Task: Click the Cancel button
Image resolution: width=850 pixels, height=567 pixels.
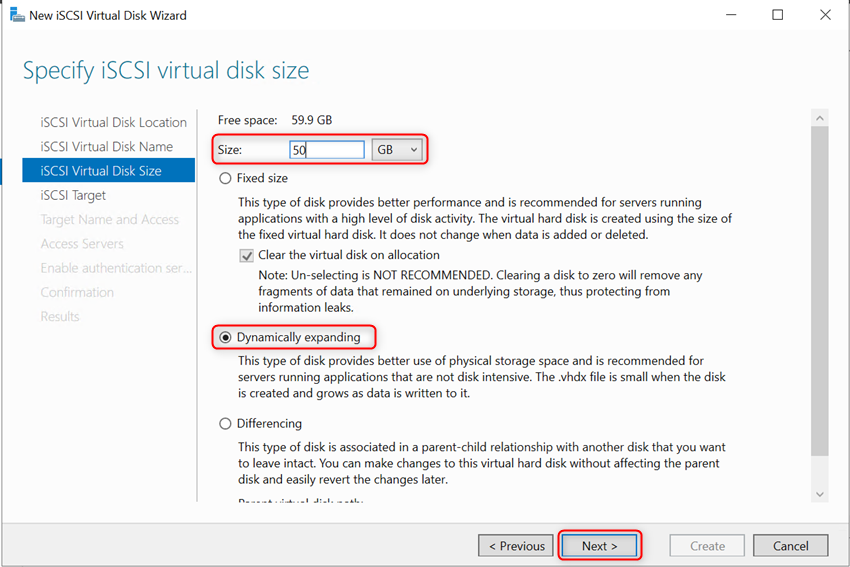Action: pyautogui.click(x=790, y=546)
